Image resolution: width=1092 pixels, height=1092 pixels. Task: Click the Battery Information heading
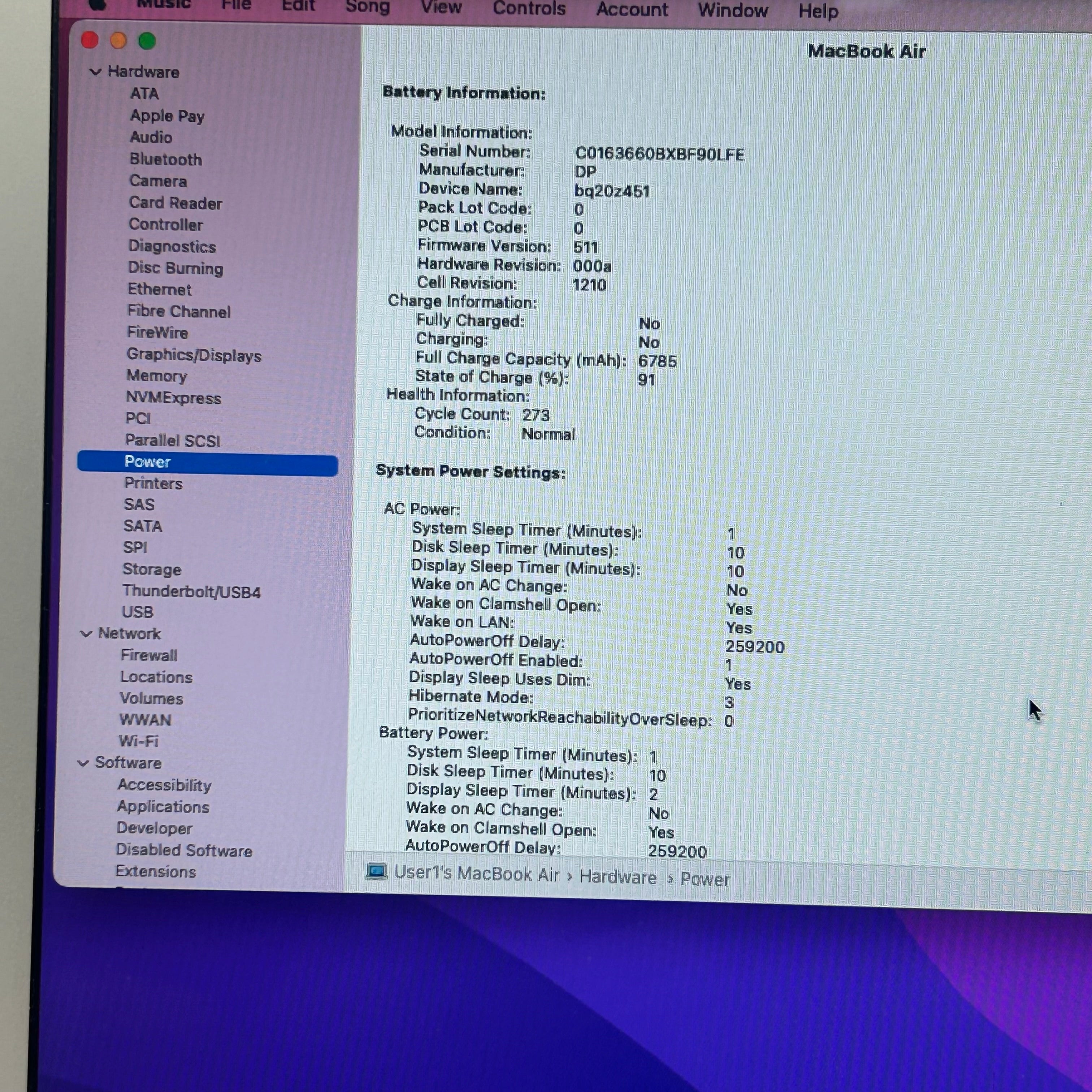pyautogui.click(x=464, y=93)
